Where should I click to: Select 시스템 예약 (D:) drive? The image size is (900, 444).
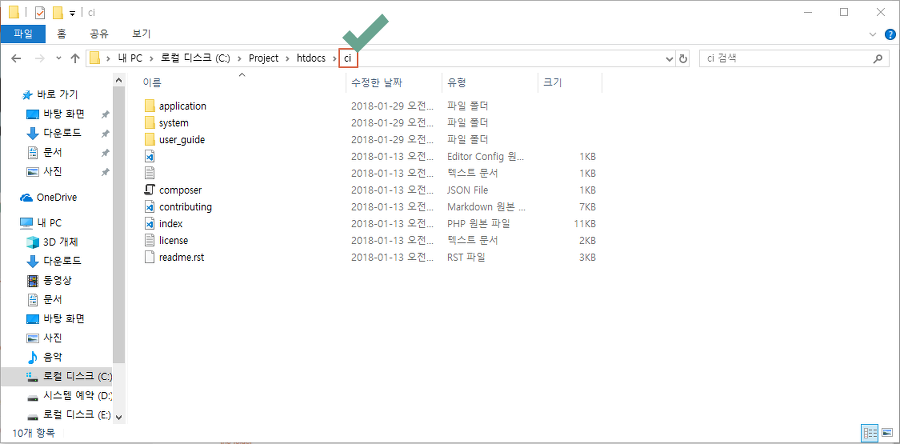[x=77, y=396]
